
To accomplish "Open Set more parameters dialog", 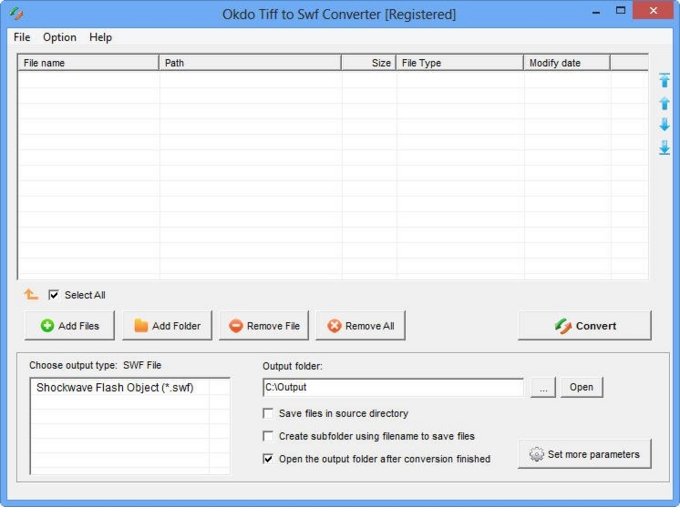I will 585,454.
